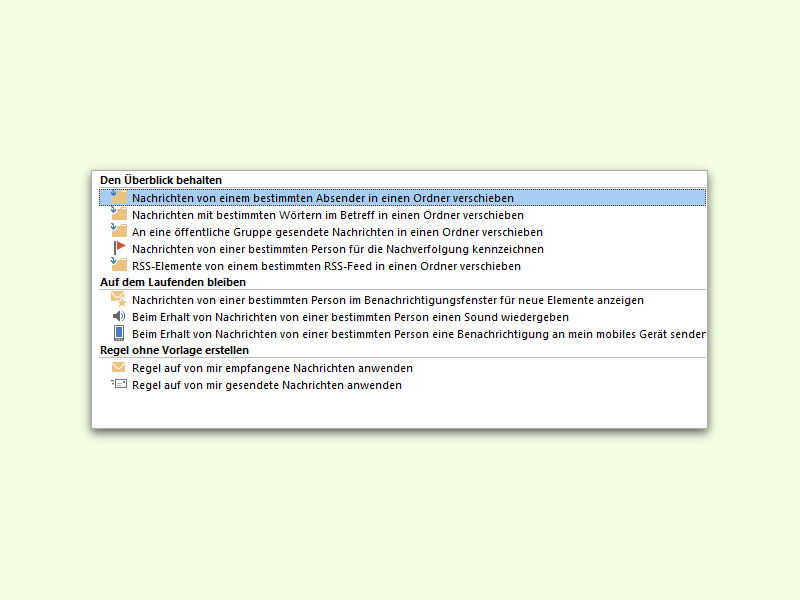This screenshot has width=800, height=600.
Task: Click folder icon beside RSS-Feed rule
Action: tap(119, 265)
